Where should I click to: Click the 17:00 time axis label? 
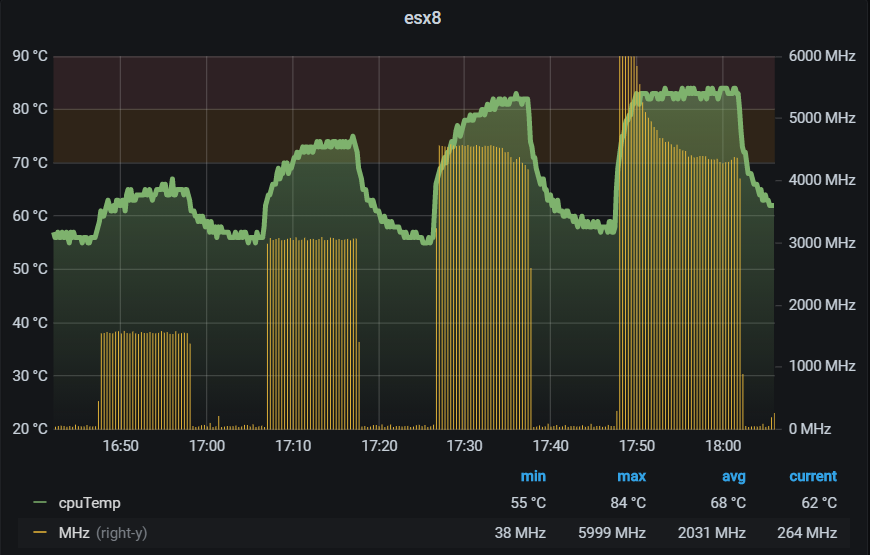[207, 446]
